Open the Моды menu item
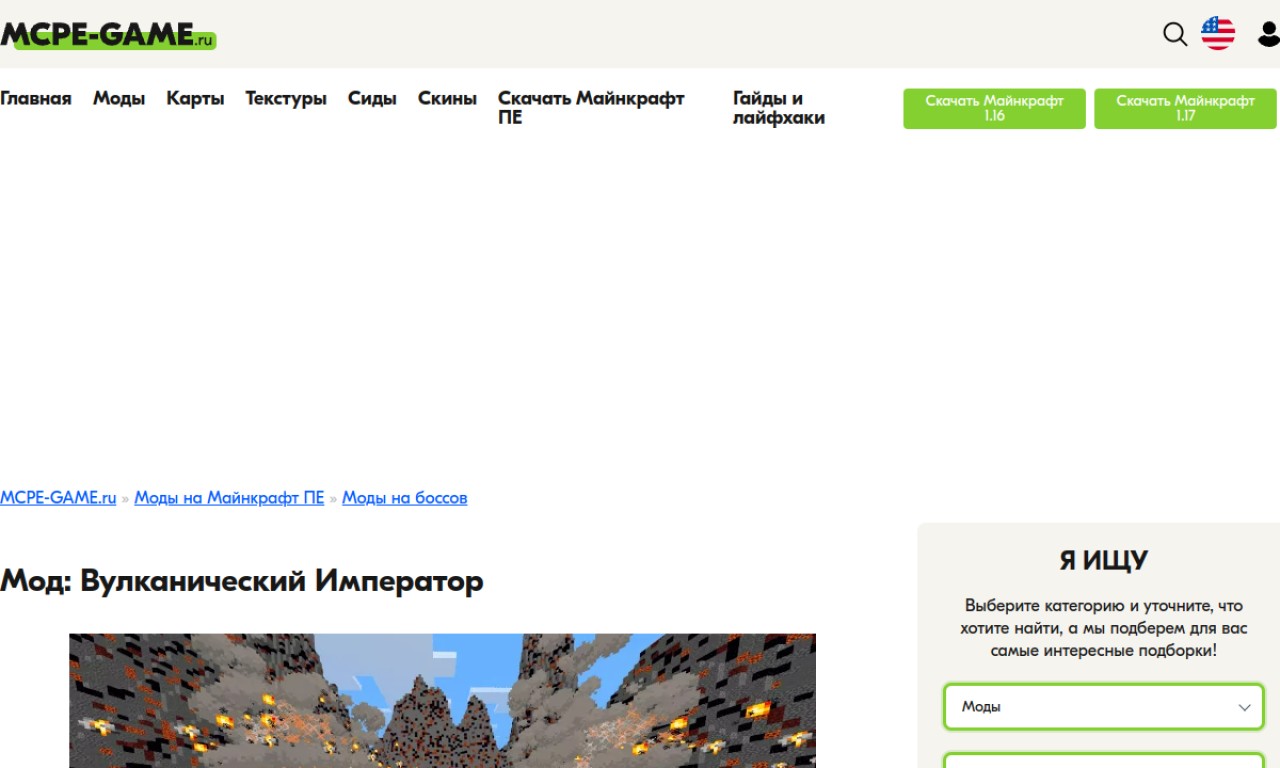The width and height of the screenshot is (1280, 768). click(x=119, y=98)
